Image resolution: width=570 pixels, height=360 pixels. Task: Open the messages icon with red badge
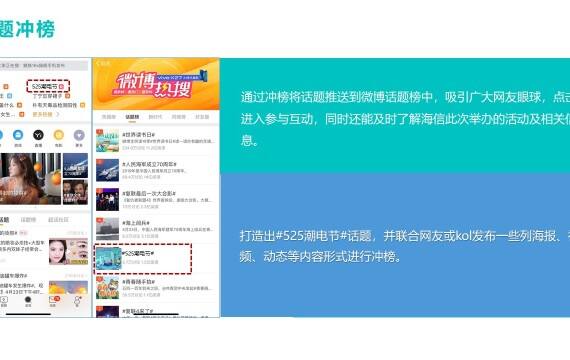[53, 300]
